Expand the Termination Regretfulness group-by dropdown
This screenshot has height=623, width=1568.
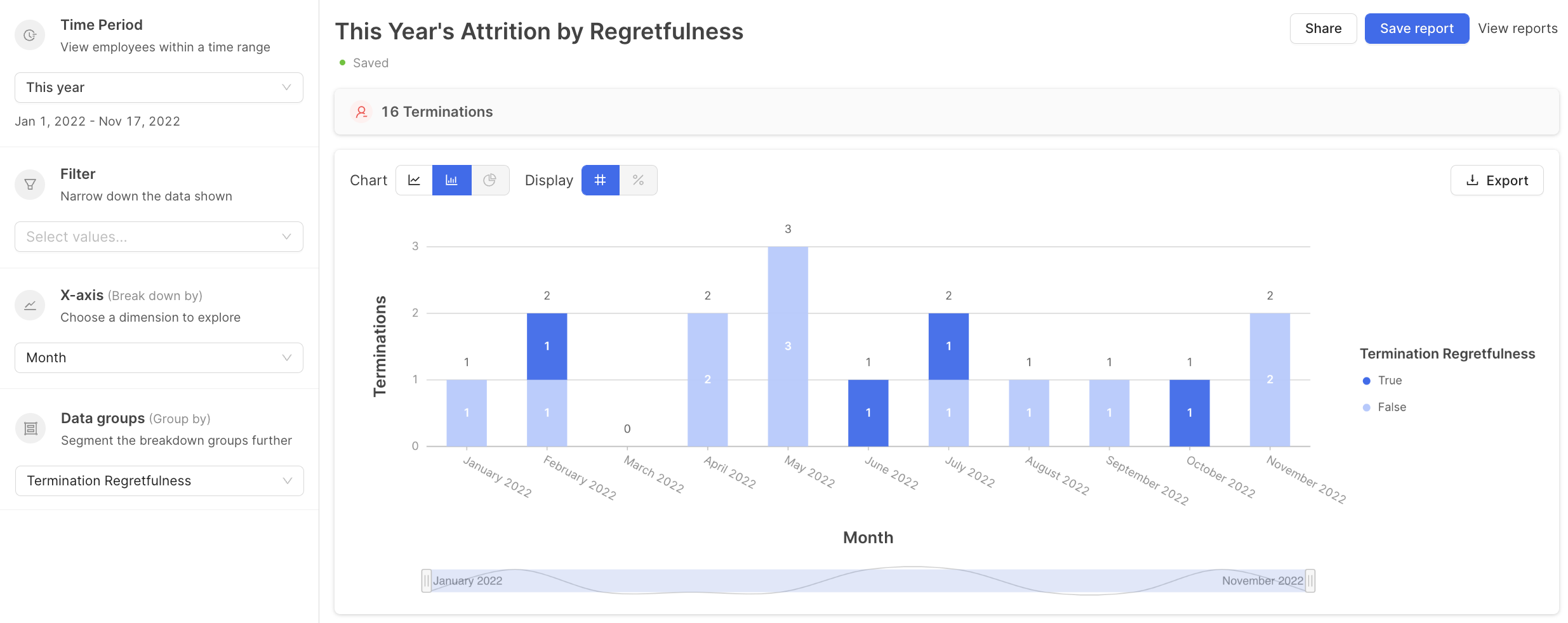(x=159, y=481)
